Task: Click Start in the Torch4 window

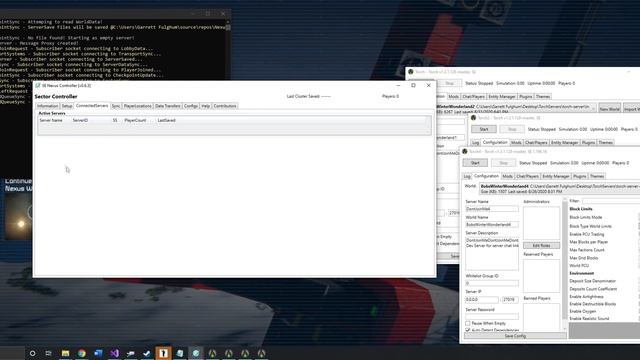Action: pyautogui.click(x=475, y=163)
